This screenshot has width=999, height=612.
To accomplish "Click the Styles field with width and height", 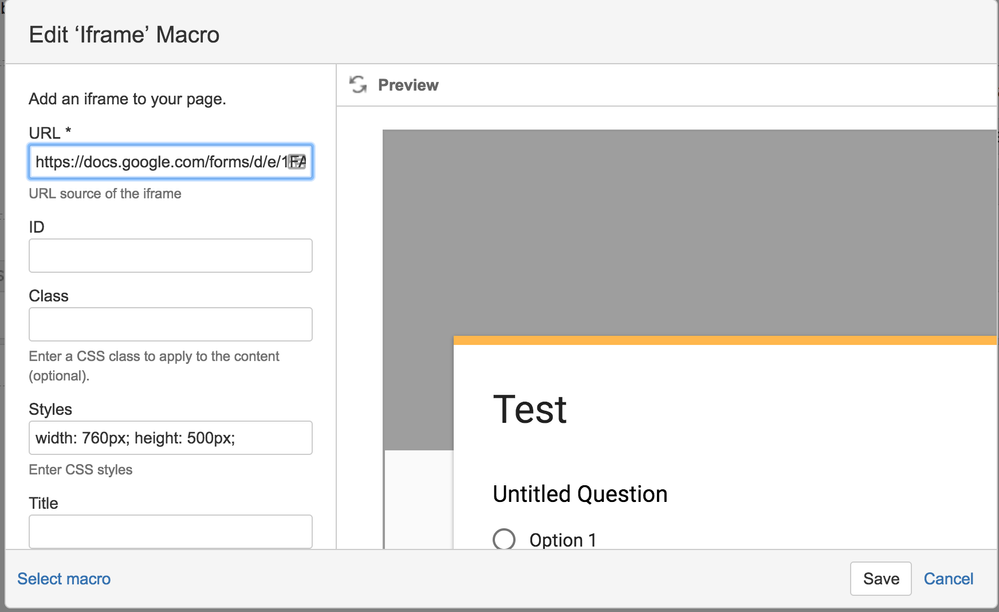I will [170, 438].
